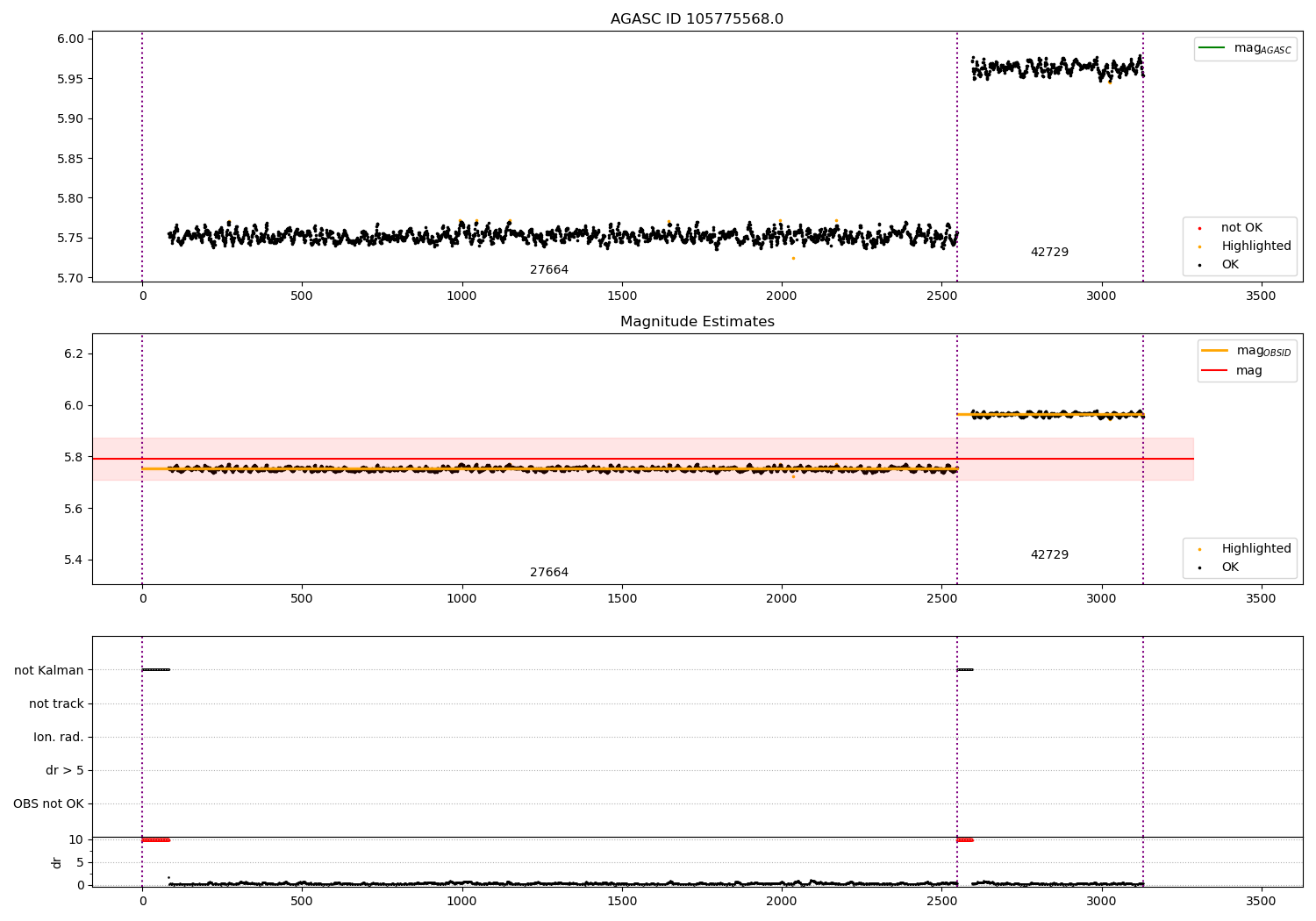Click the 5.80 y-axis tick label
Image resolution: width=1316 pixels, height=921 pixels.
pos(70,198)
